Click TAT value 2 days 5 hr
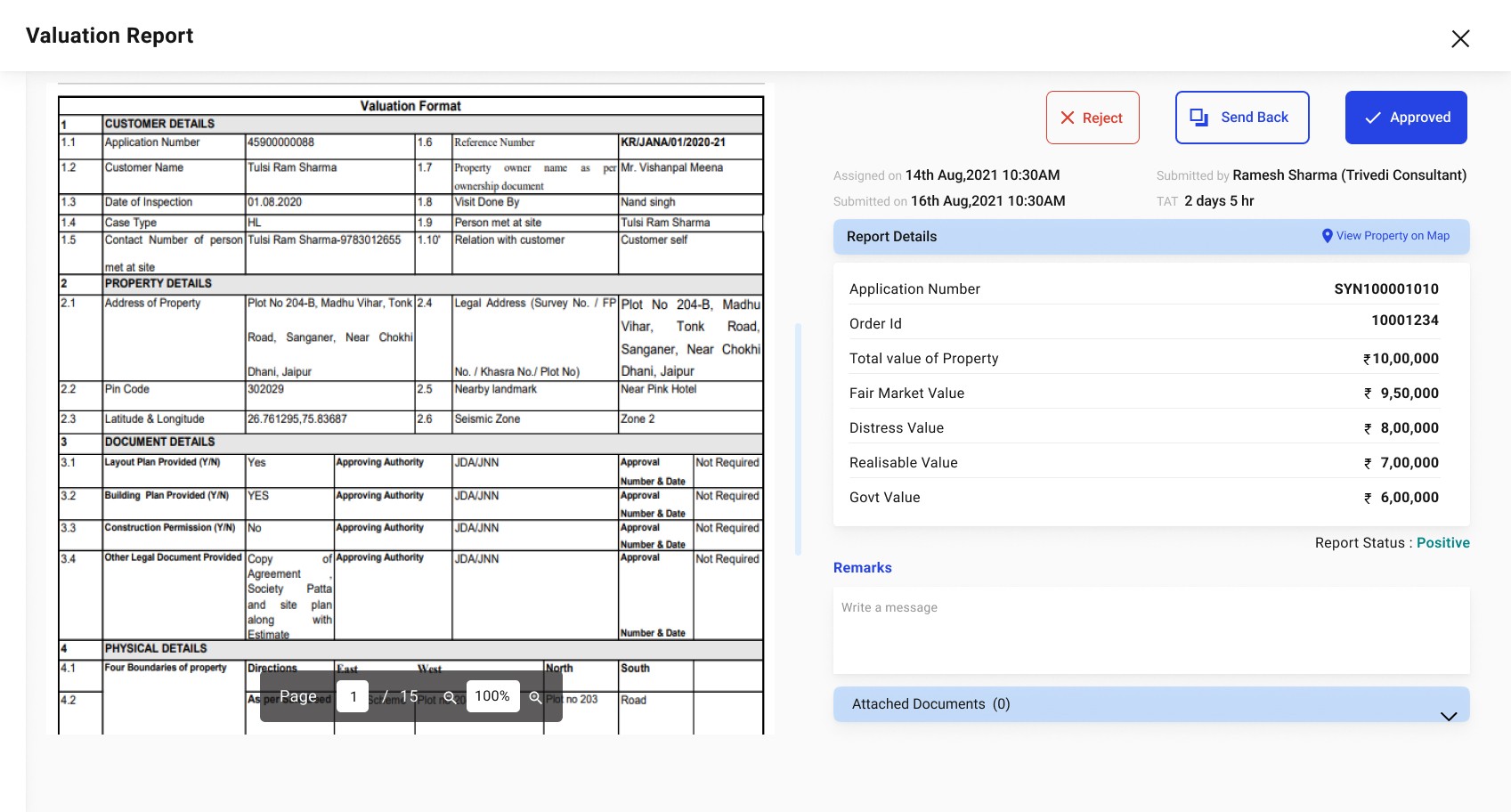This screenshot has height=812, width=1511. pos(1219,201)
